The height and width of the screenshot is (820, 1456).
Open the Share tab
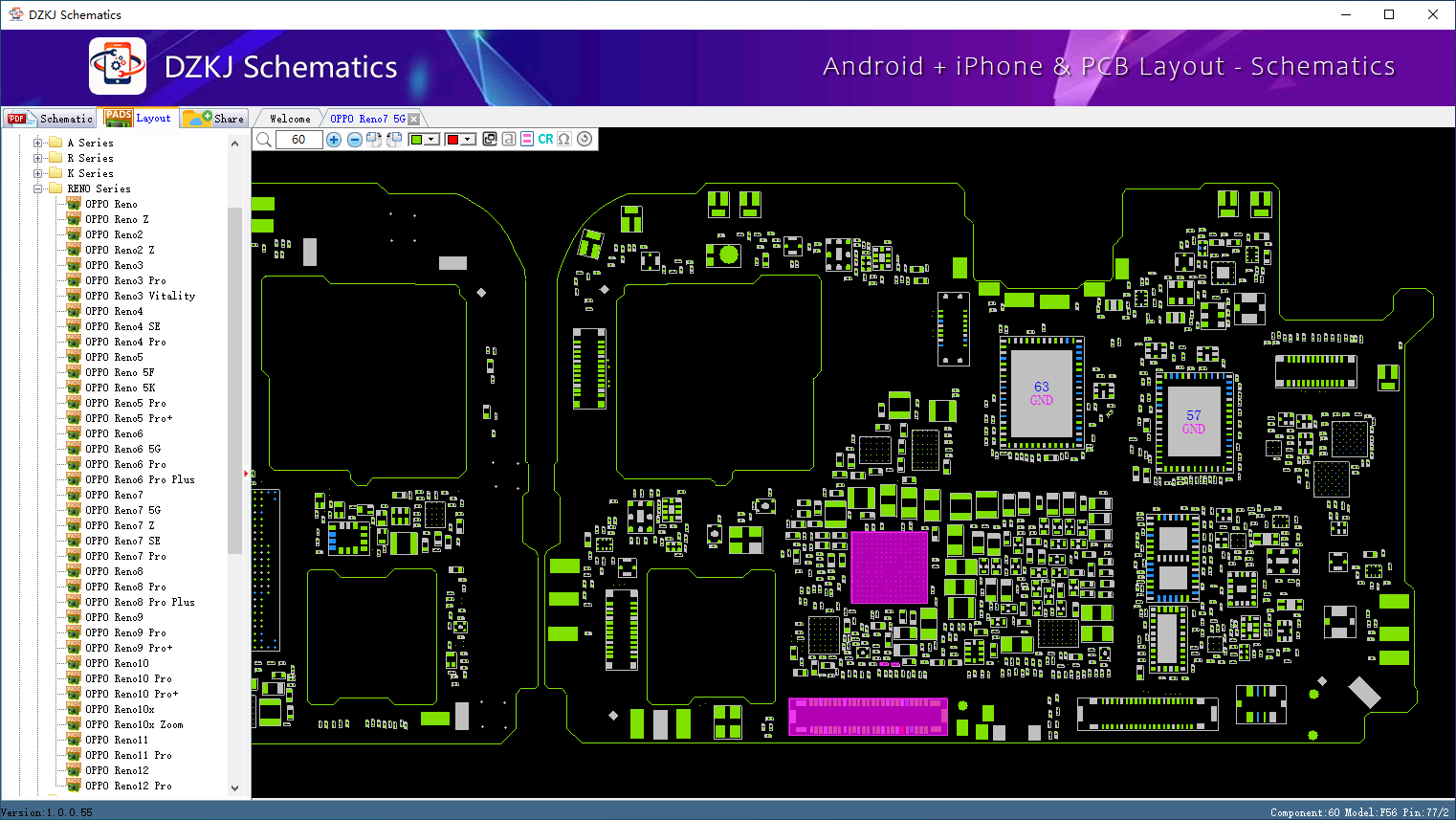[x=214, y=119]
